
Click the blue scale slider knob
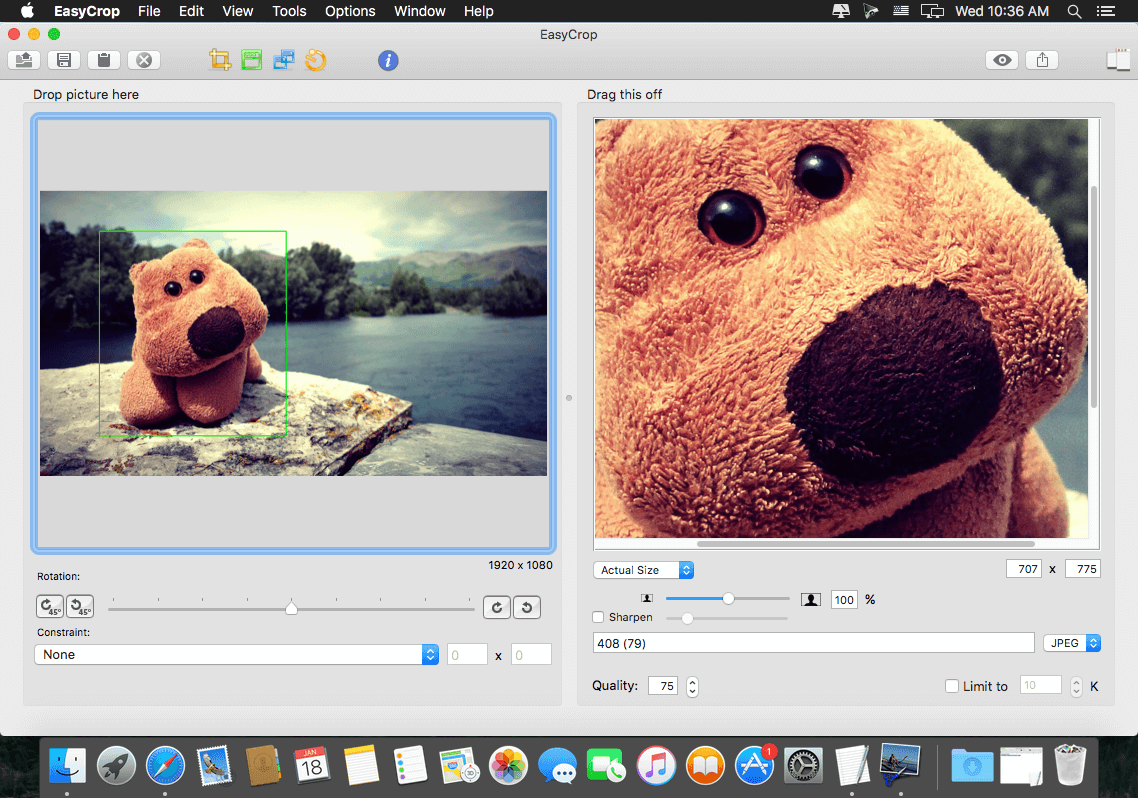point(728,598)
